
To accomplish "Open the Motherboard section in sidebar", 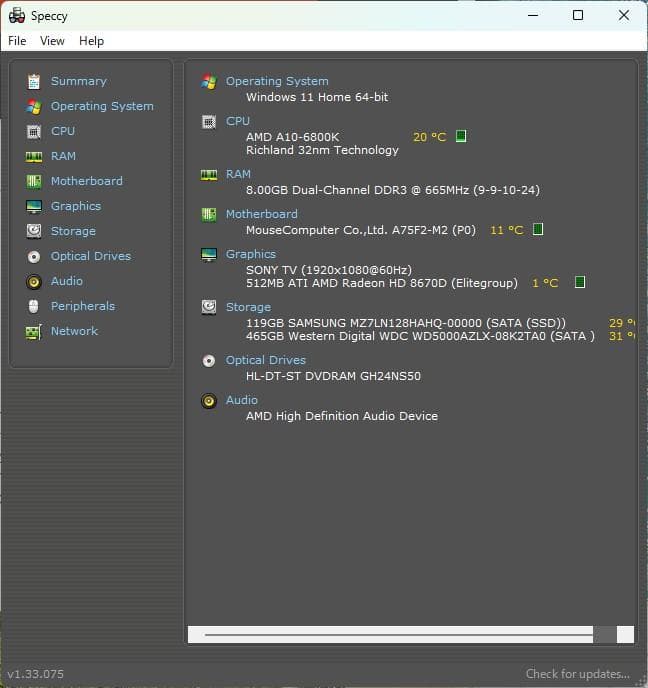I will tap(87, 181).
